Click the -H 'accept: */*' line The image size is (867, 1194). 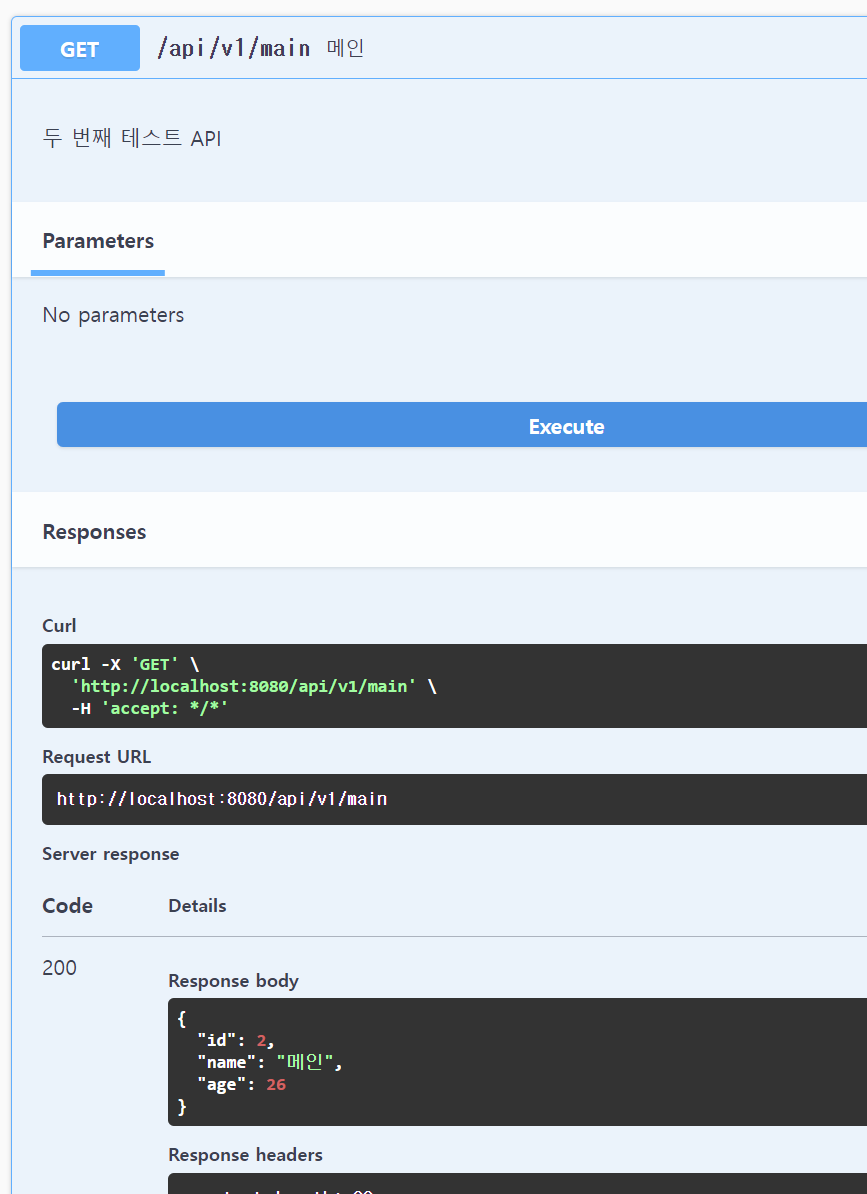(149, 708)
